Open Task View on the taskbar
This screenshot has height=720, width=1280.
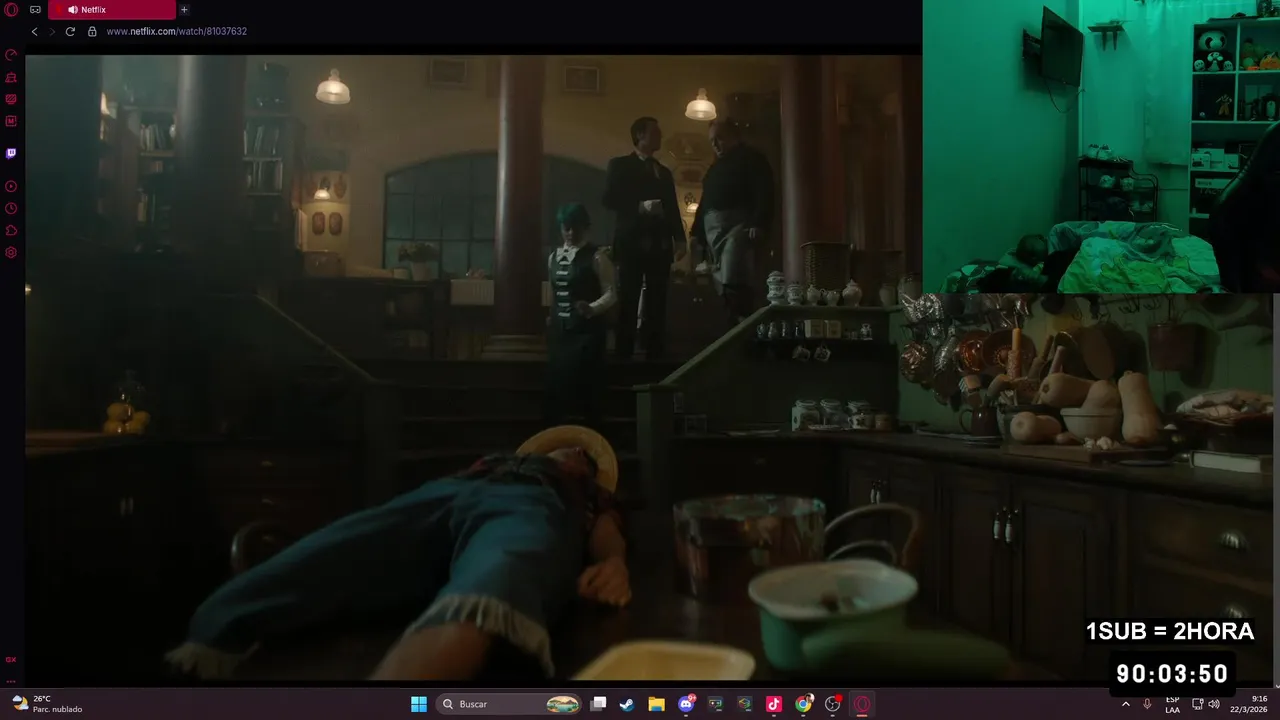[598, 704]
